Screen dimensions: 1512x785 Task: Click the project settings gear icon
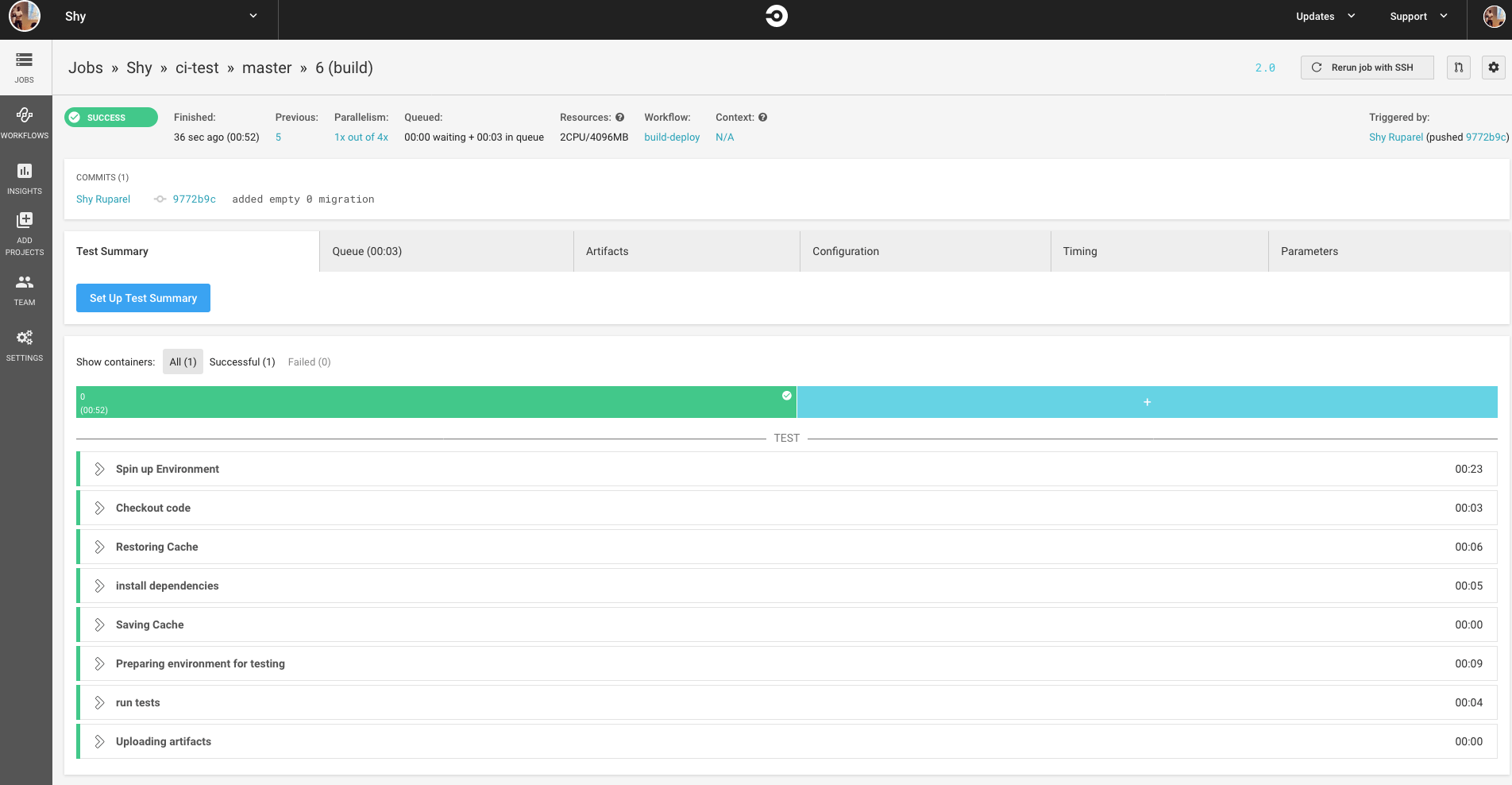(x=1493, y=68)
